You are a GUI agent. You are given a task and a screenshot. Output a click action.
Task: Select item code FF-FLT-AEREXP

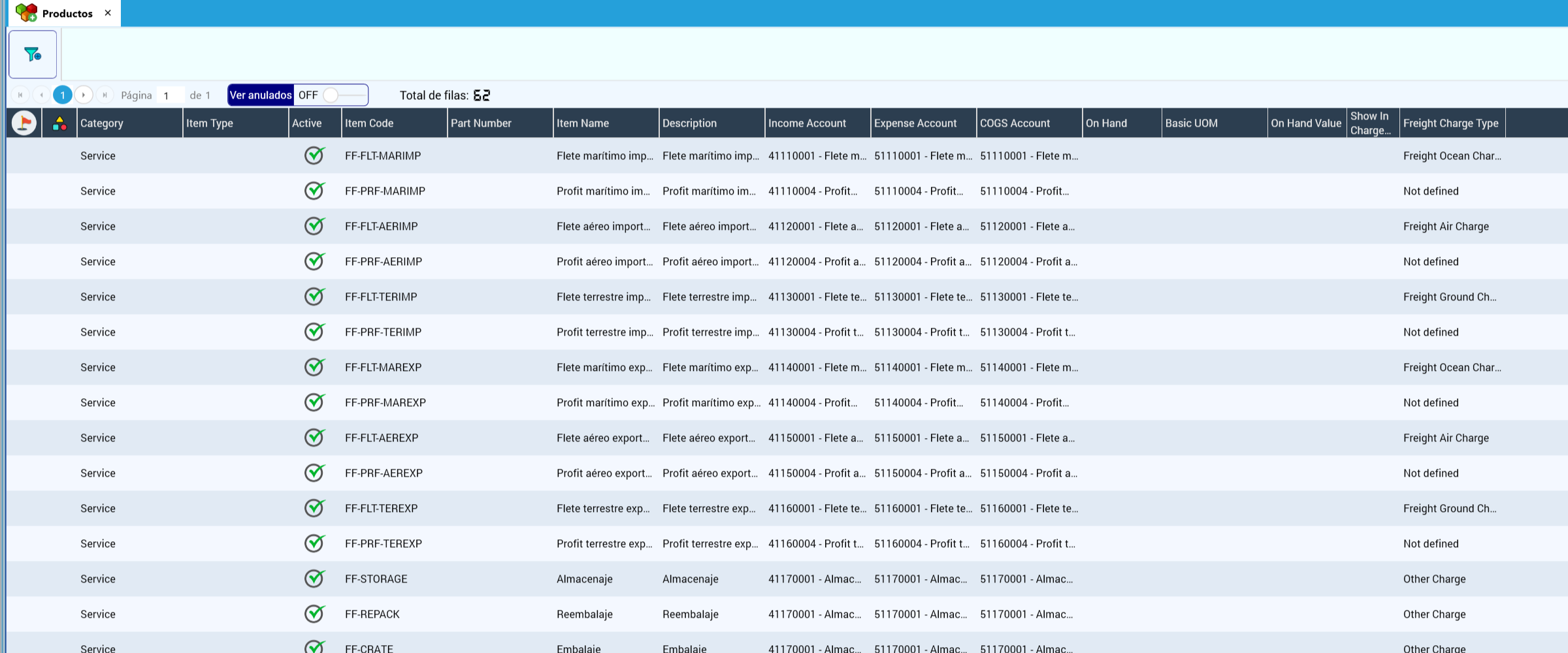(382, 438)
